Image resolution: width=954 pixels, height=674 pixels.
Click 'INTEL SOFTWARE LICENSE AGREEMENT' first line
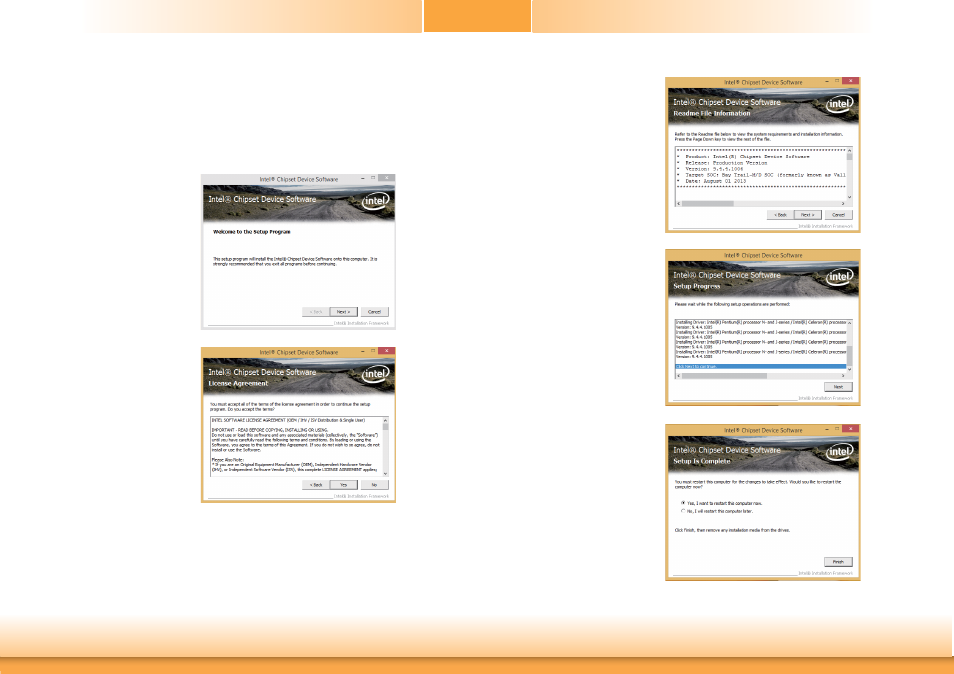[288, 420]
